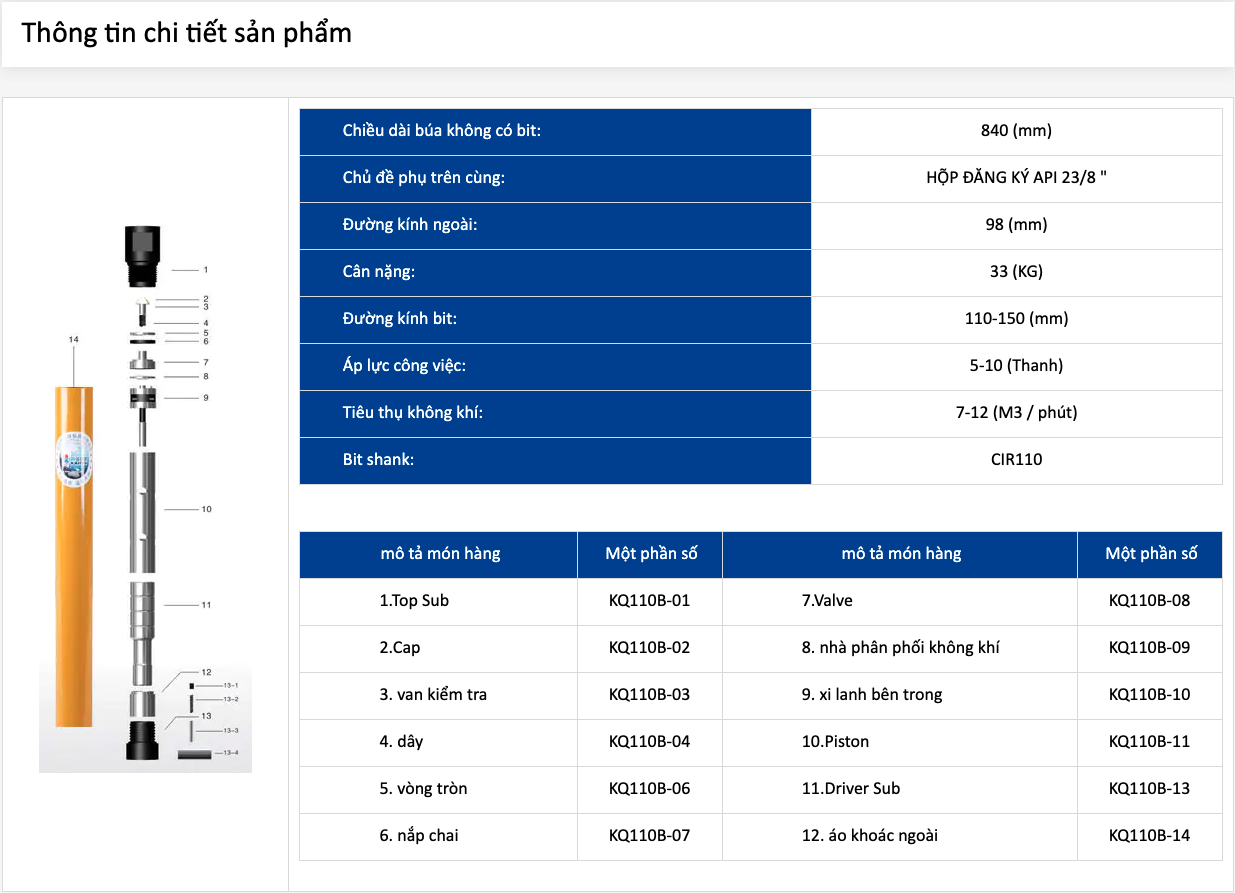Select part number 'KQ110B-07'

[650, 836]
